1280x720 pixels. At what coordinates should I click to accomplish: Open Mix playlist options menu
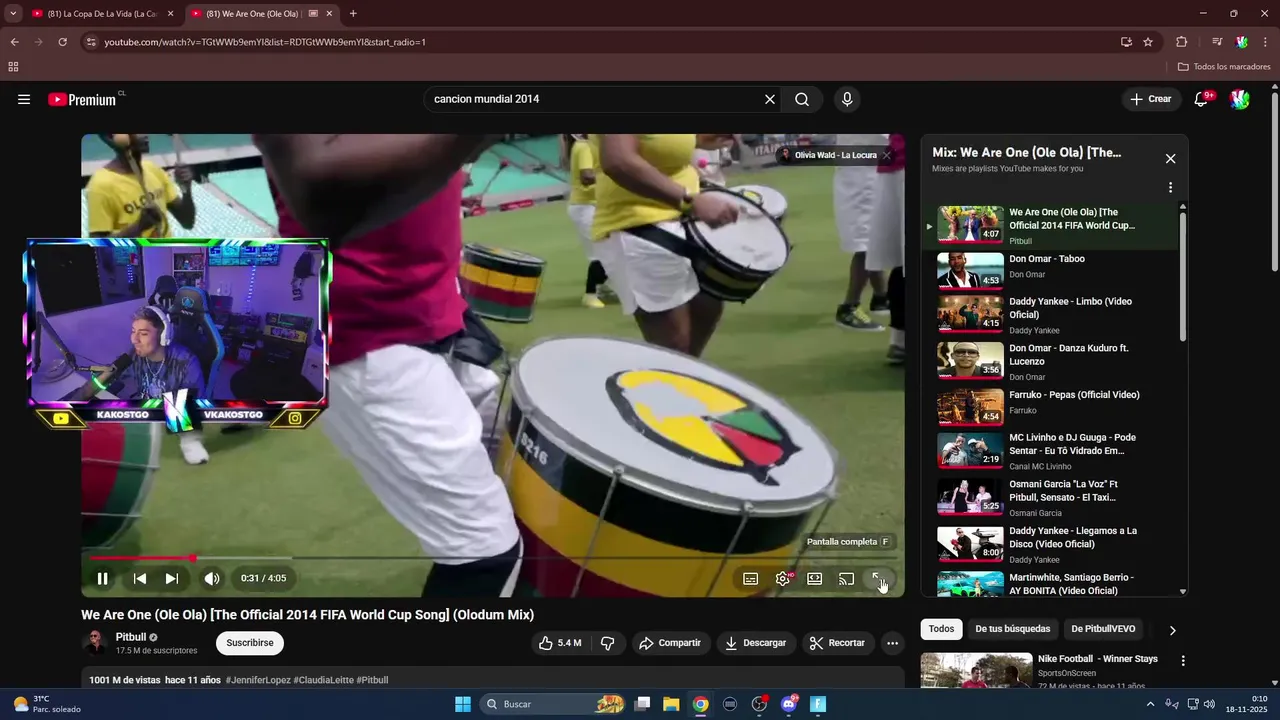pyautogui.click(x=1170, y=187)
